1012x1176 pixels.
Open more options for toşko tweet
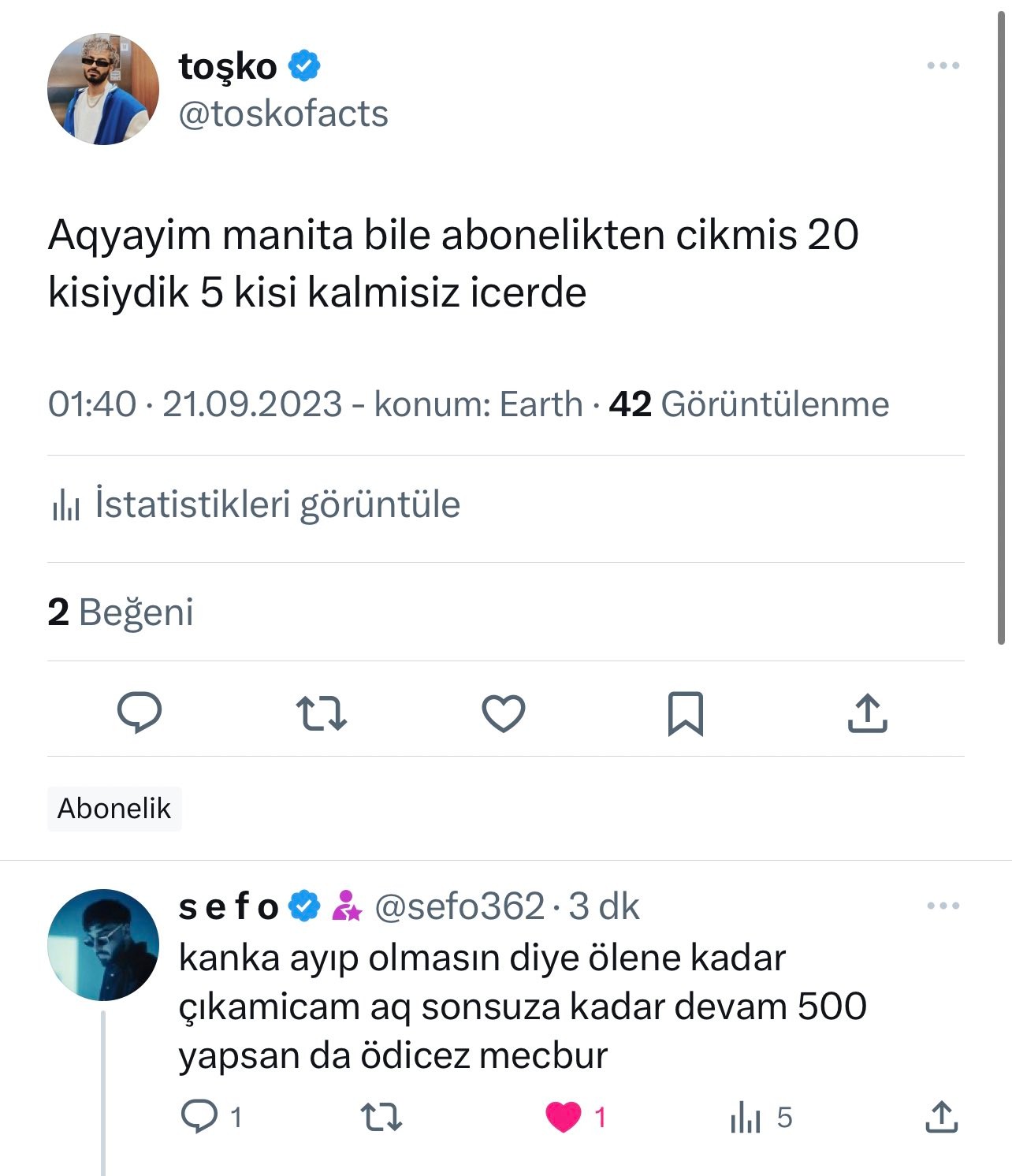click(943, 65)
